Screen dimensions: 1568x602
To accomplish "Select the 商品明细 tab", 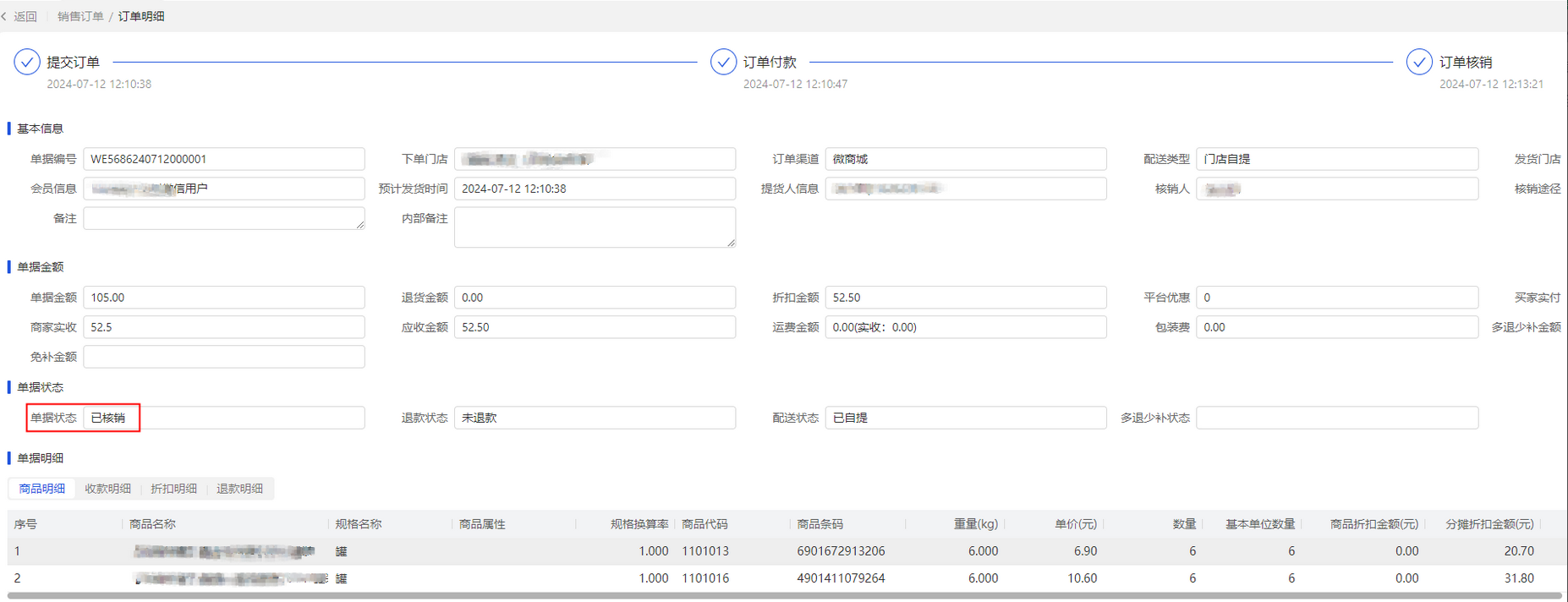I will pos(42,489).
